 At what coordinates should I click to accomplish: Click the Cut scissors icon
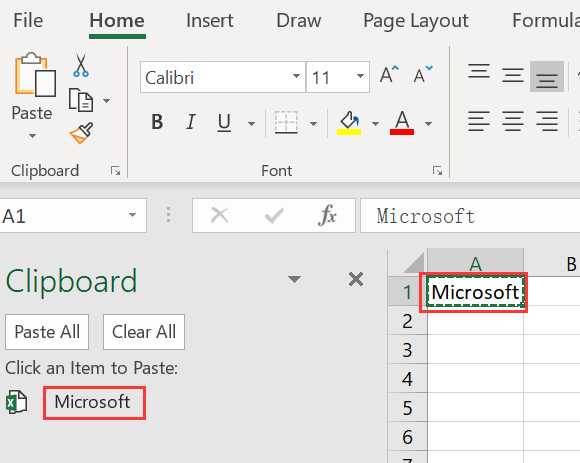coord(81,65)
